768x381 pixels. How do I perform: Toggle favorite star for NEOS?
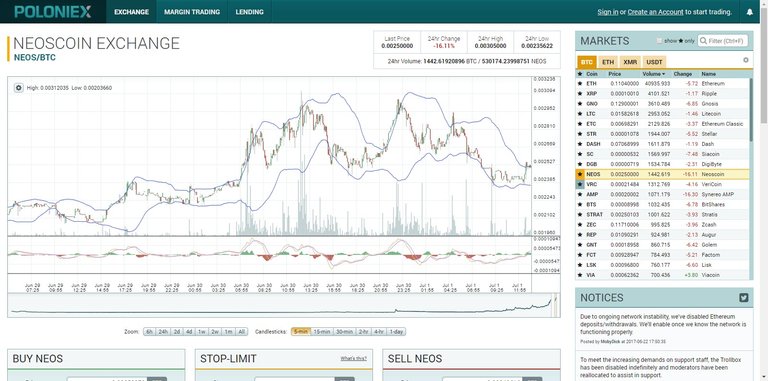point(580,174)
